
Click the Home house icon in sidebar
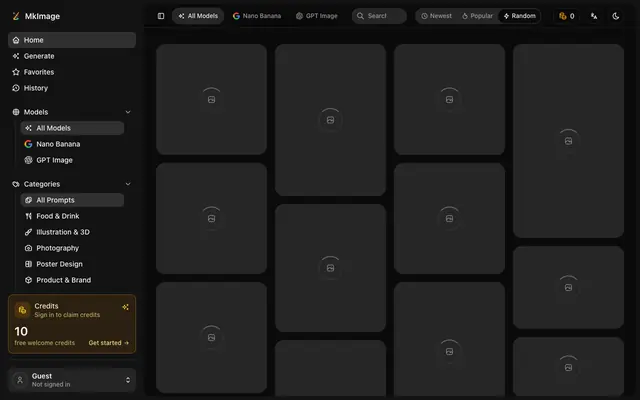(x=16, y=40)
